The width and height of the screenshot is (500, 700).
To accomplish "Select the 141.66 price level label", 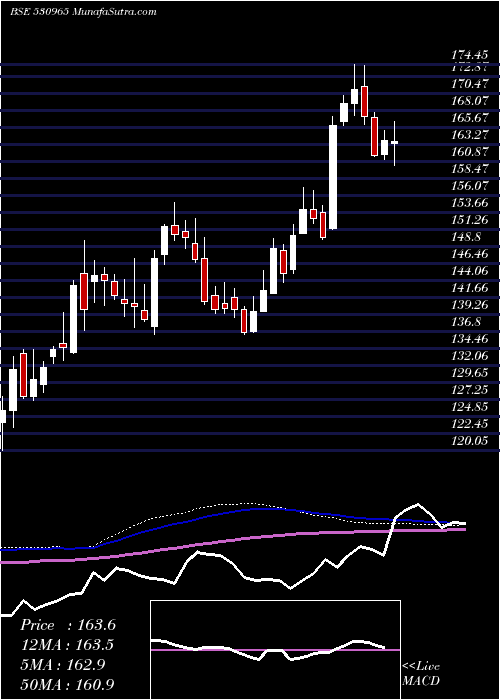I will (469, 288).
